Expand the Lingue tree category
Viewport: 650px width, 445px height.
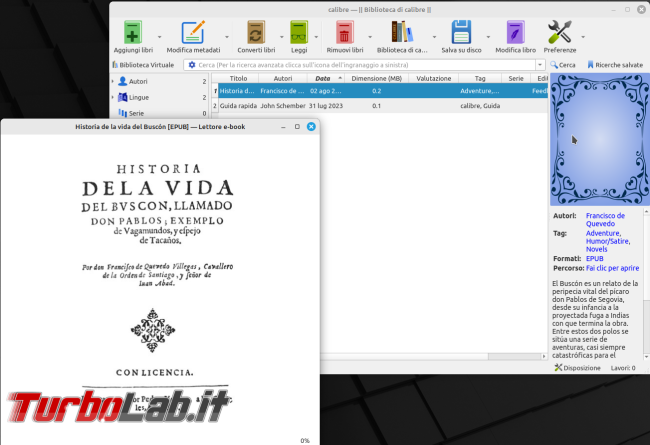113,97
